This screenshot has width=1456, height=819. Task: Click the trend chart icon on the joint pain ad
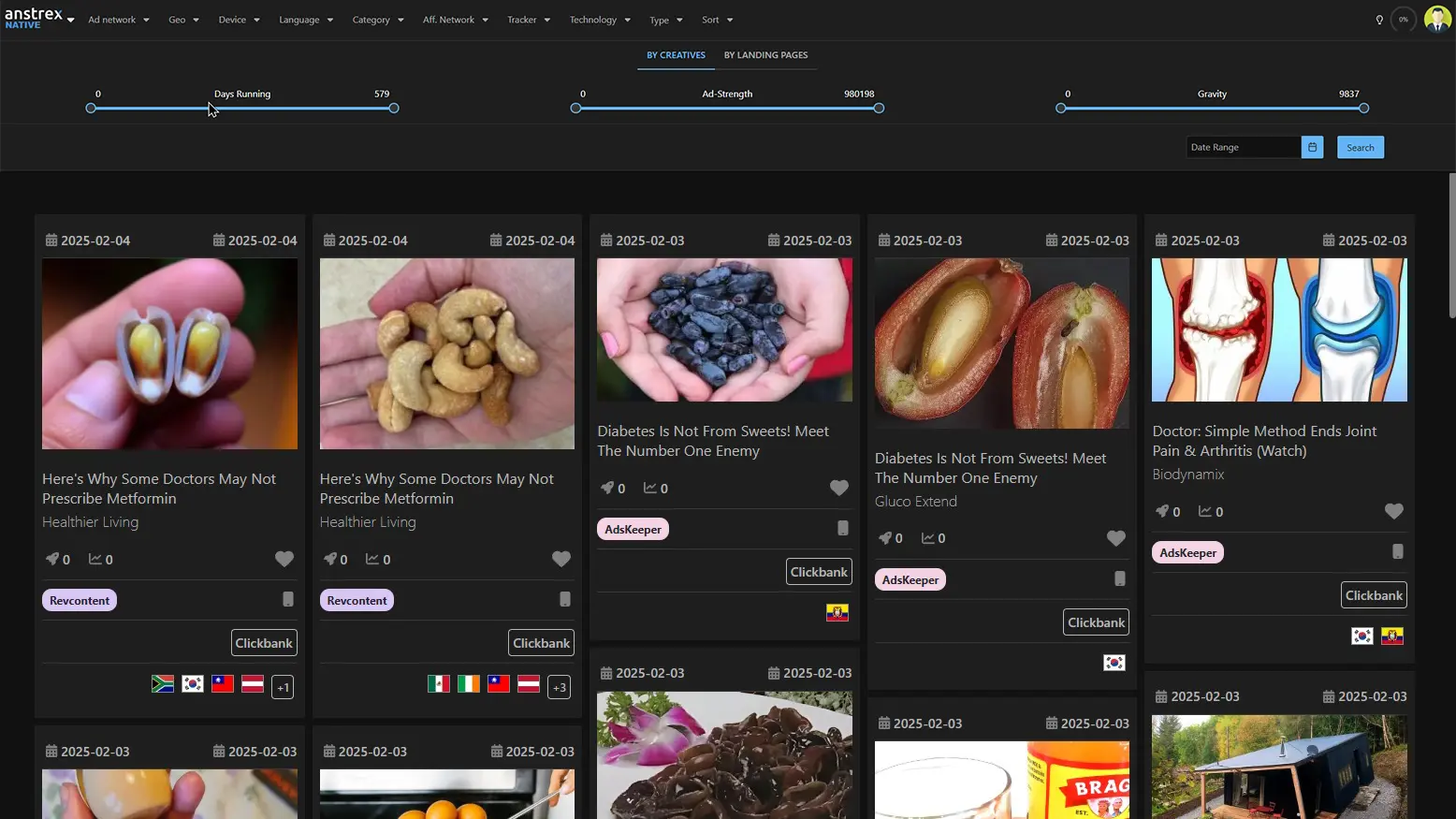pyautogui.click(x=1205, y=511)
